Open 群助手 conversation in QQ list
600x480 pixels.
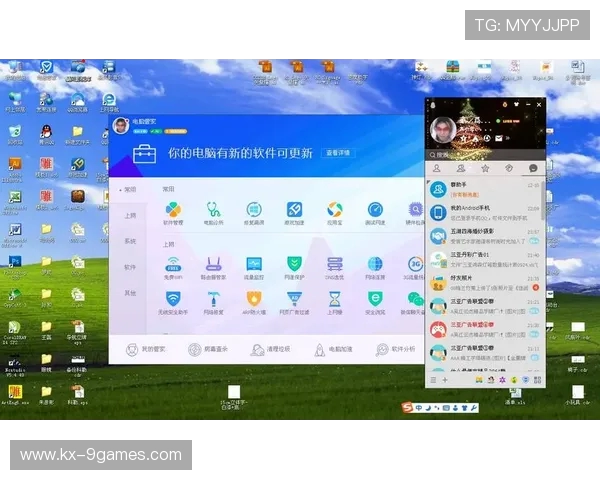484,189
